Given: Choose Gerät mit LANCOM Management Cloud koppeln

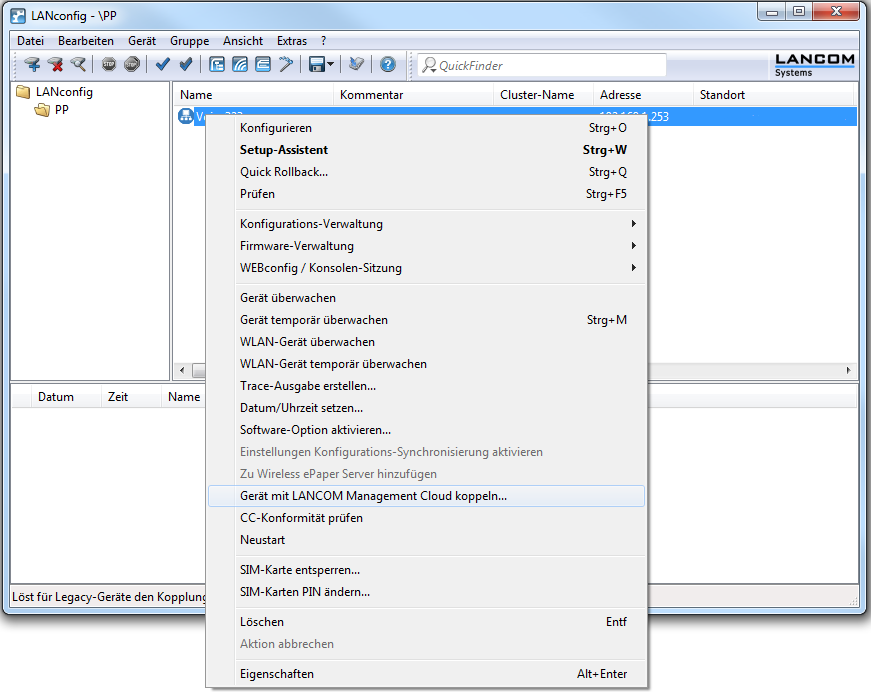Looking at the screenshot, I should point(373,496).
